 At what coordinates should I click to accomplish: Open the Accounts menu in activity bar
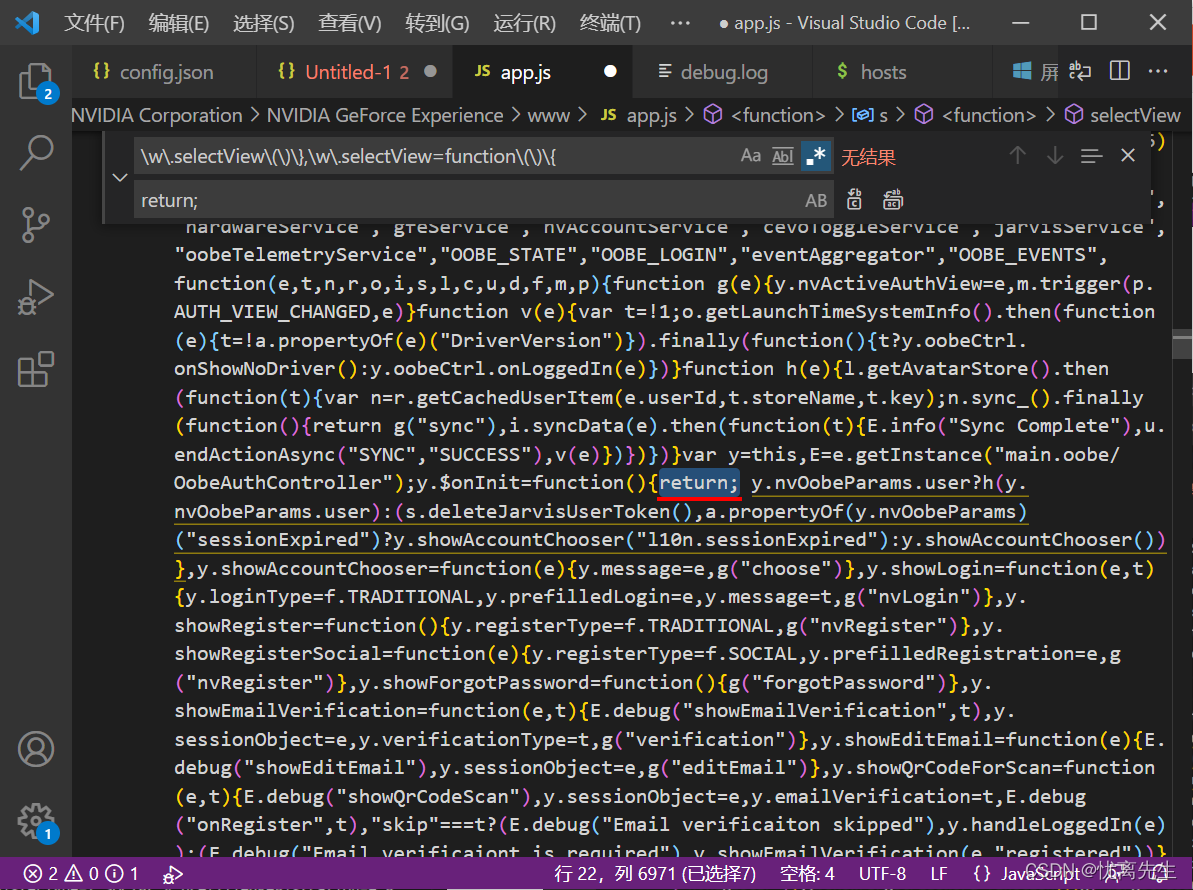pyautogui.click(x=36, y=749)
